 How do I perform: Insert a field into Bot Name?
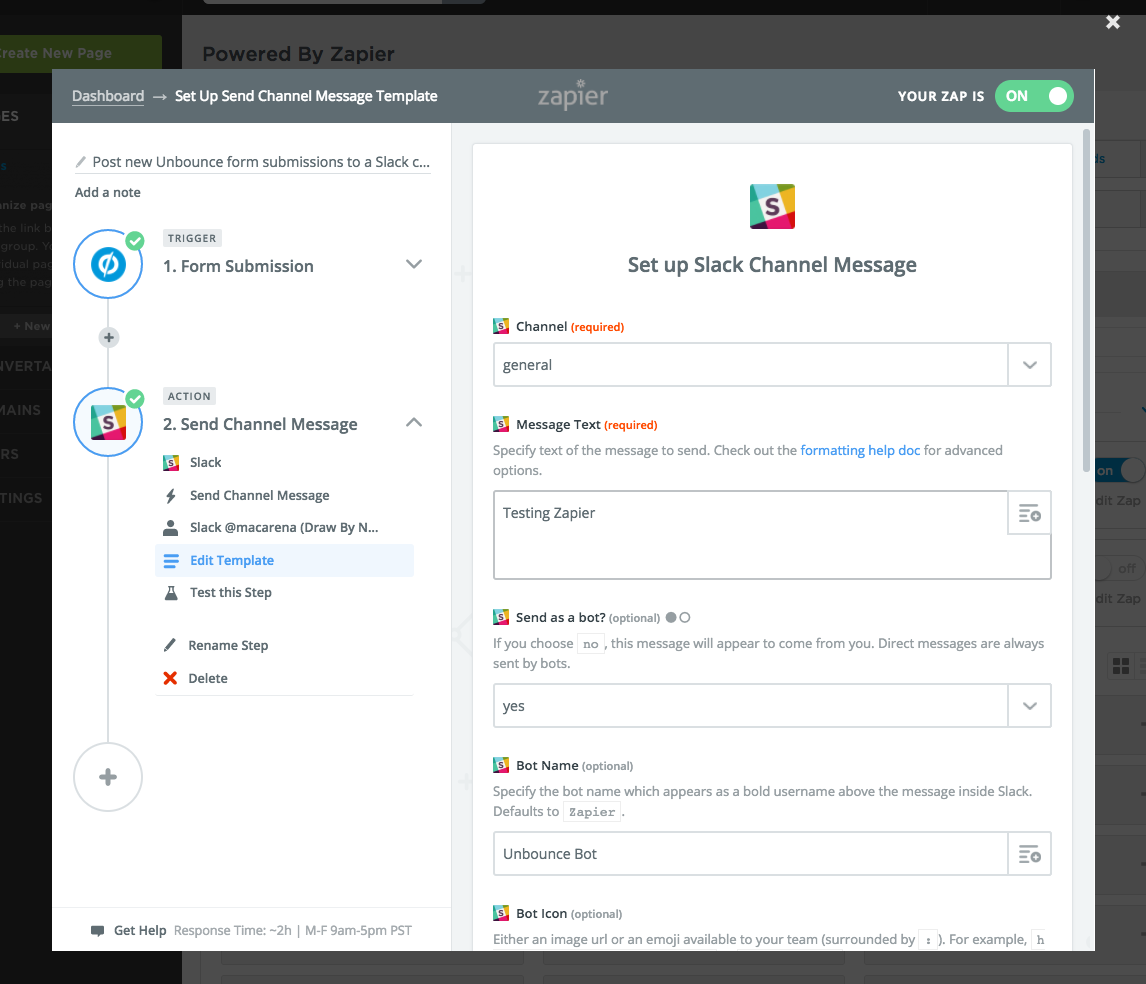[1029, 854]
